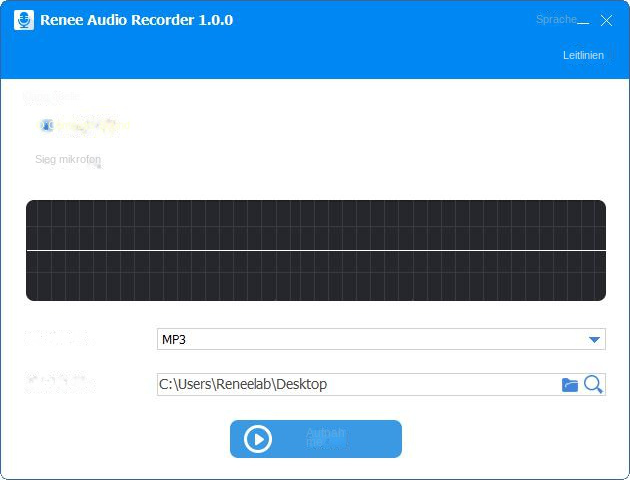Image resolution: width=630 pixels, height=480 pixels.
Task: Select the Sieg mikrofon sound source option
Action: 68,159
